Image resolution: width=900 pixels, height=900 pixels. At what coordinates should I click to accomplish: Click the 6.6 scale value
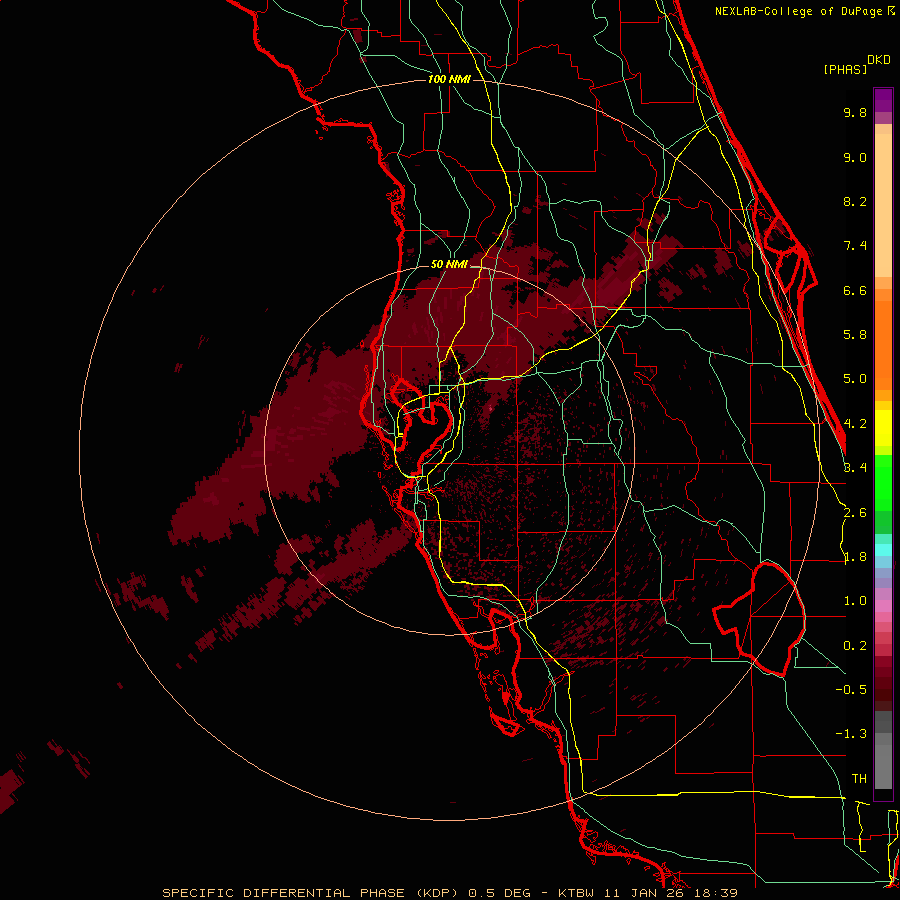855,290
